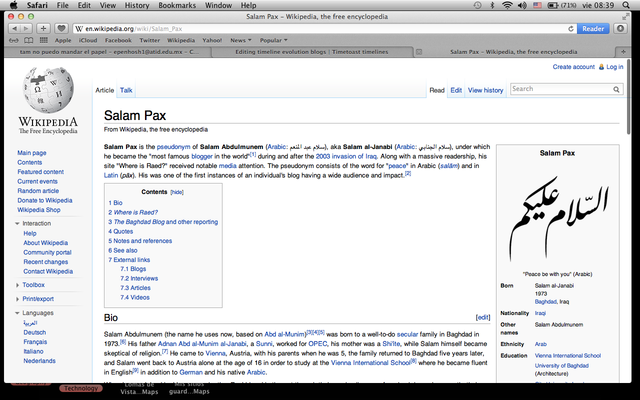Click the Wikipedia bookmark in bookmarks bar

pos(181,40)
